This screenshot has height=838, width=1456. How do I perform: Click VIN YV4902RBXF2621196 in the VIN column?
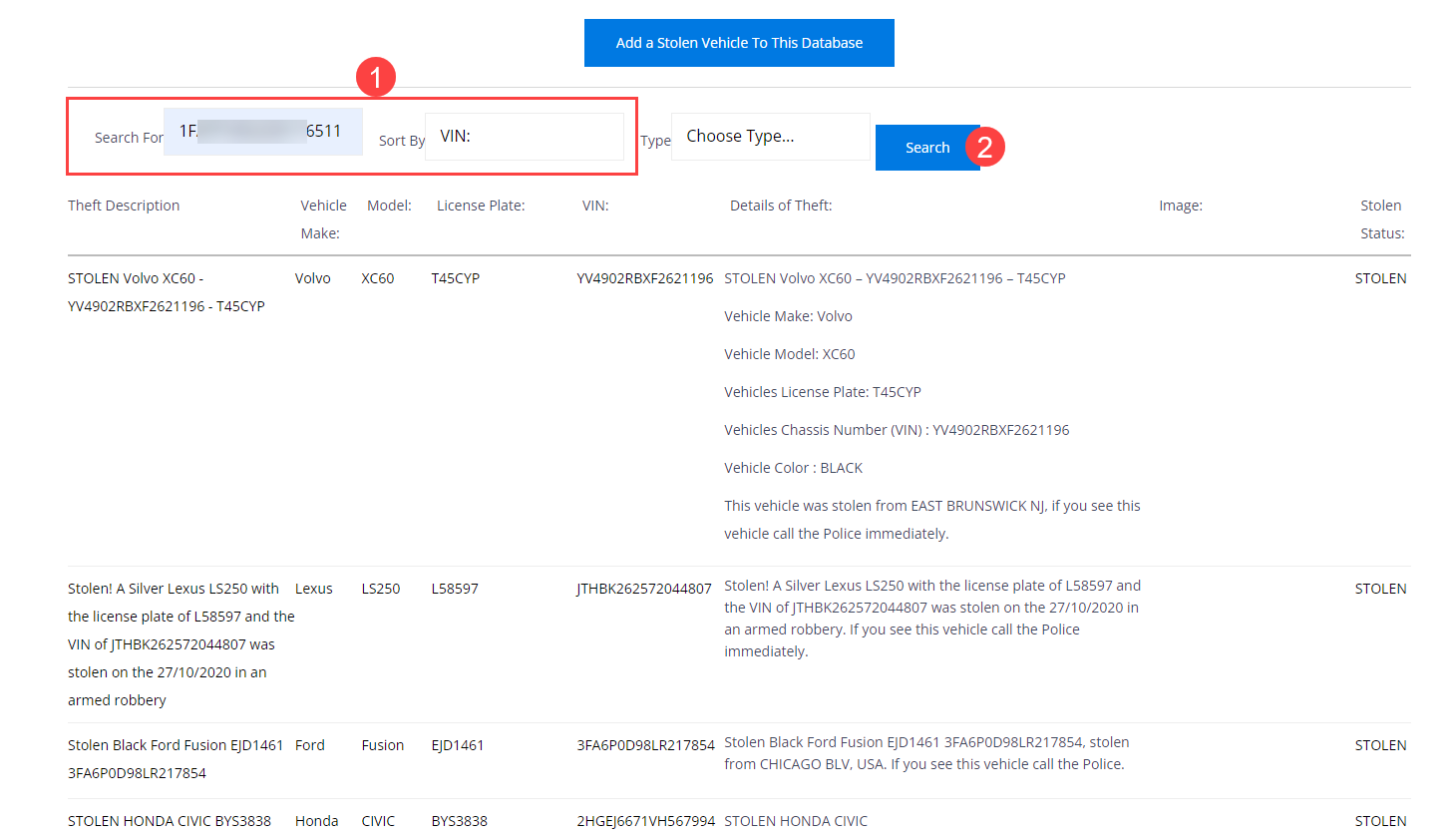point(645,278)
